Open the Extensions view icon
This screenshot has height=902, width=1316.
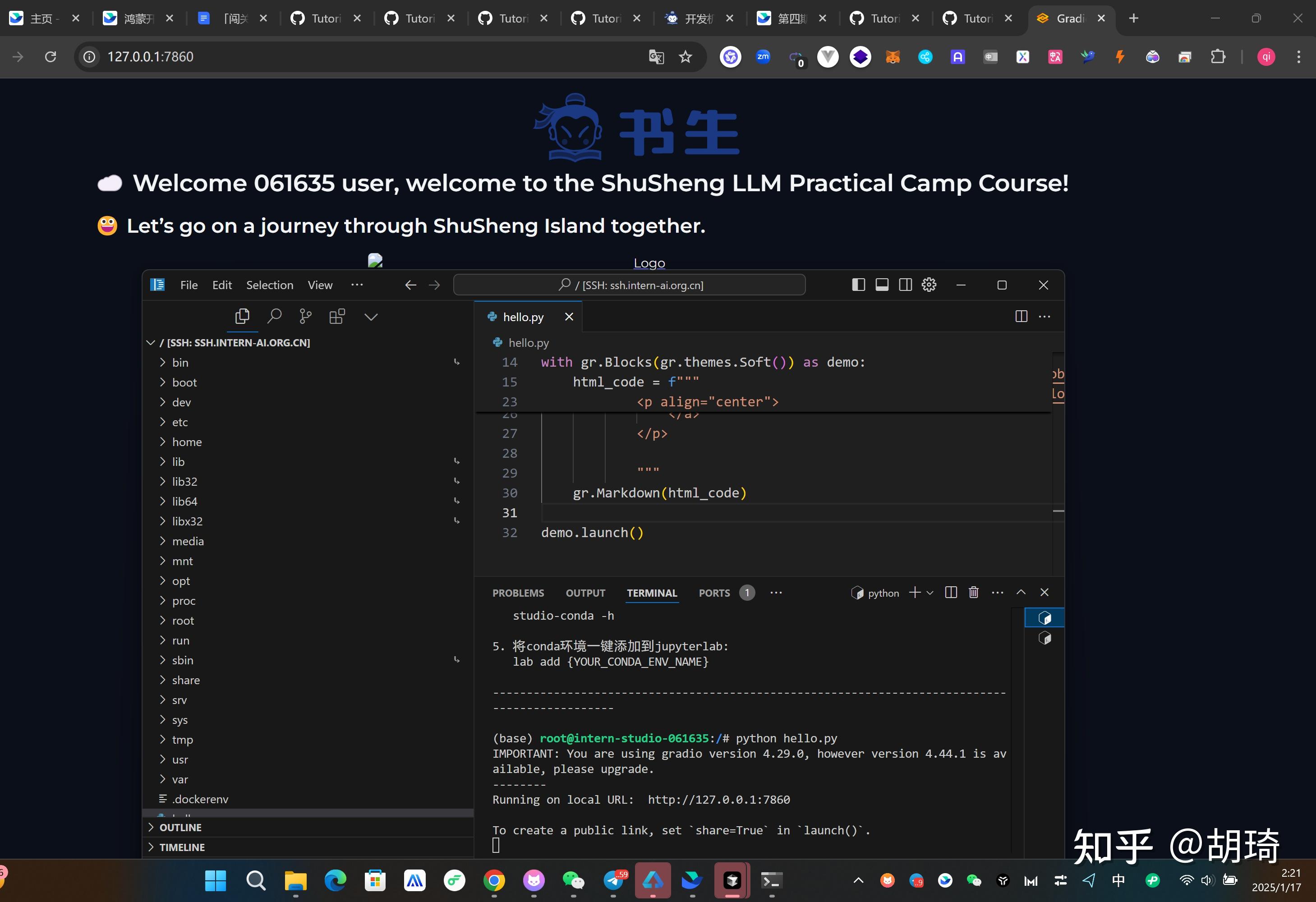(x=337, y=316)
